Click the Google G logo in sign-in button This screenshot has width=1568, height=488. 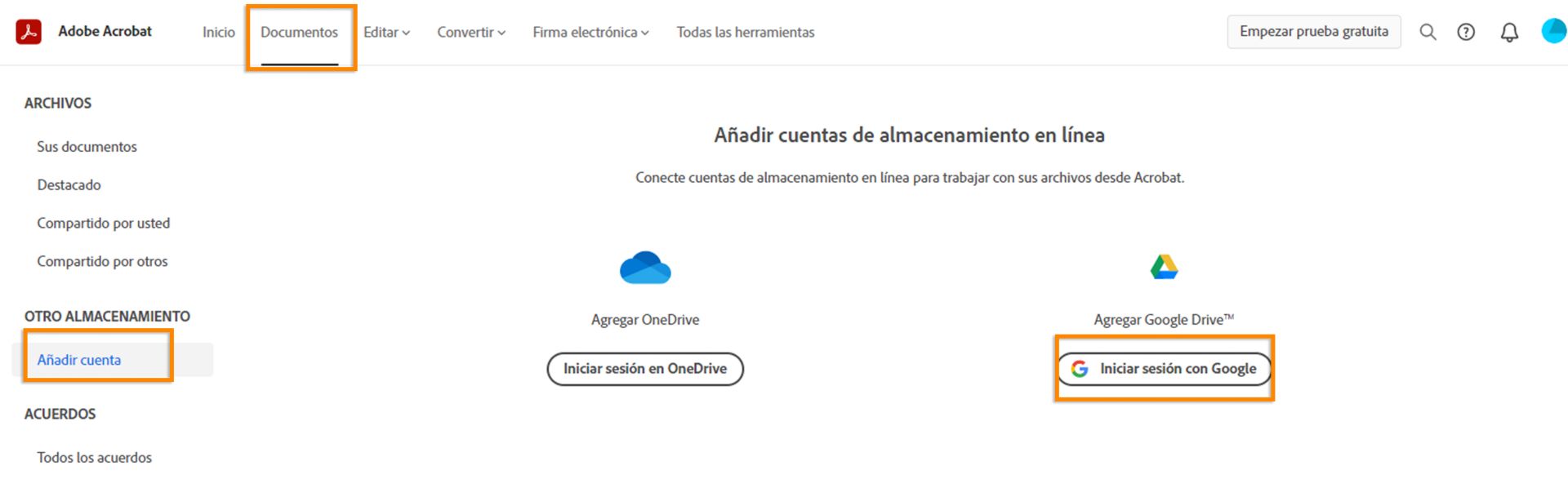click(1080, 369)
